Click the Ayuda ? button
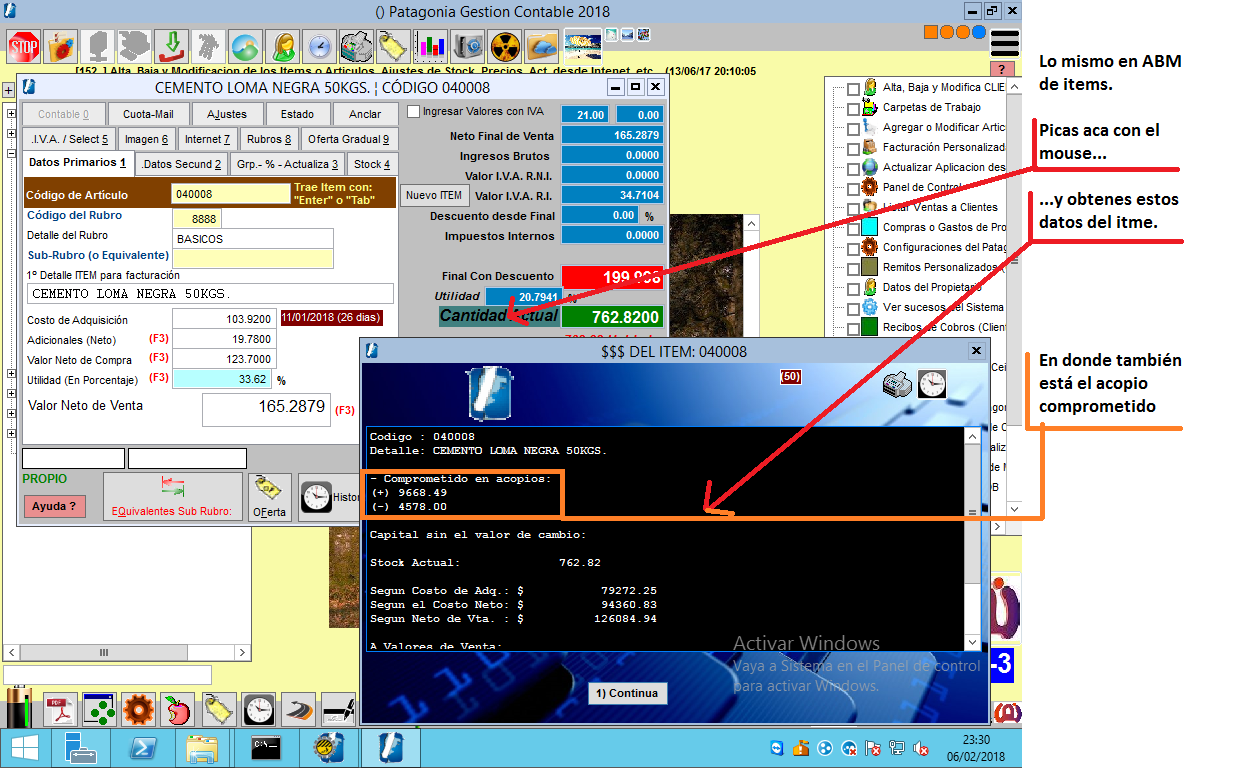 [54, 506]
